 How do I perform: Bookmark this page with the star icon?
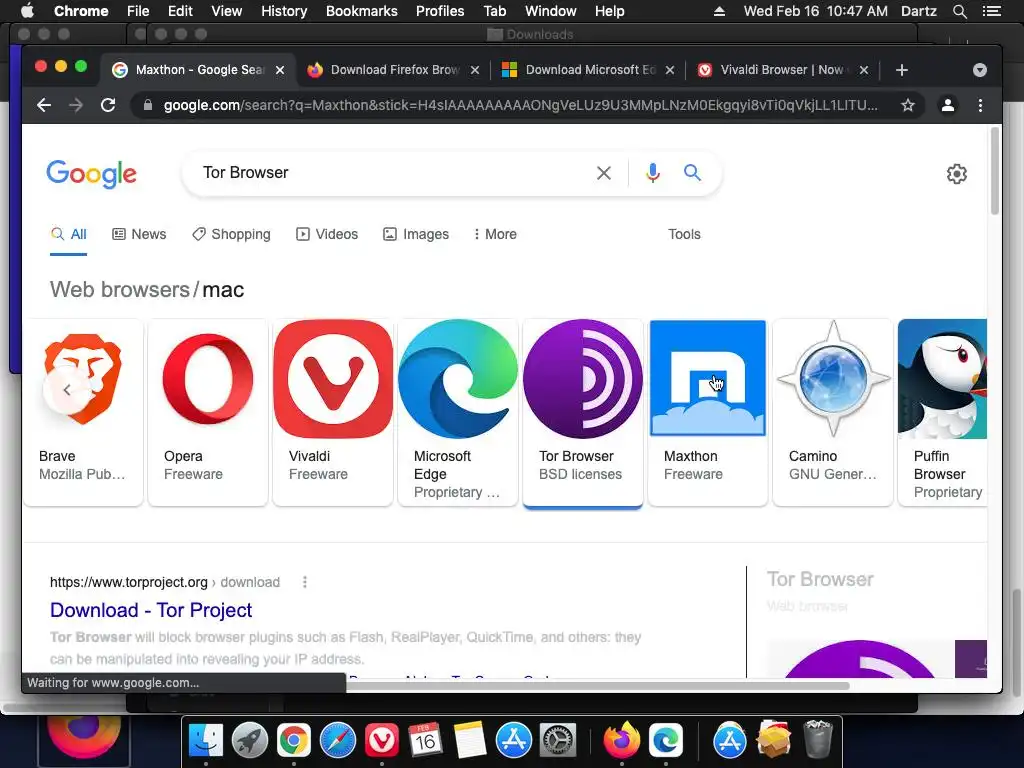tap(908, 105)
